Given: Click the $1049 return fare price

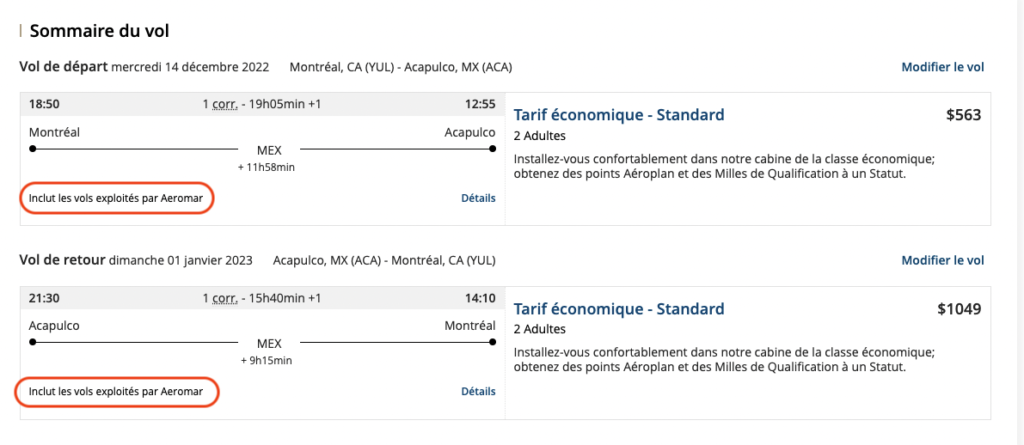Looking at the screenshot, I should pyautogui.click(x=958, y=308).
